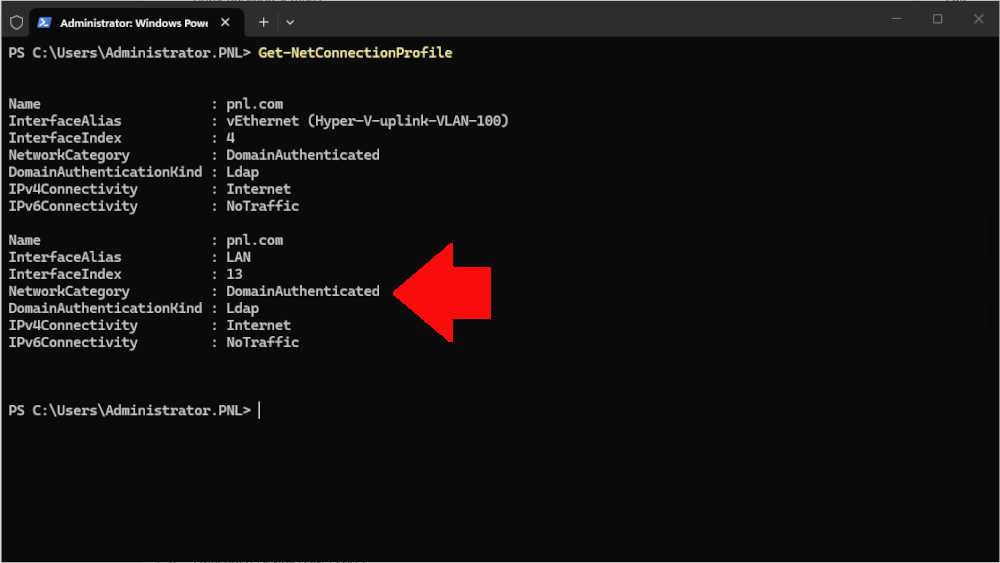Click DomainAuthenticated next to the red arrow
This screenshot has height=563, width=1000.
click(302, 291)
